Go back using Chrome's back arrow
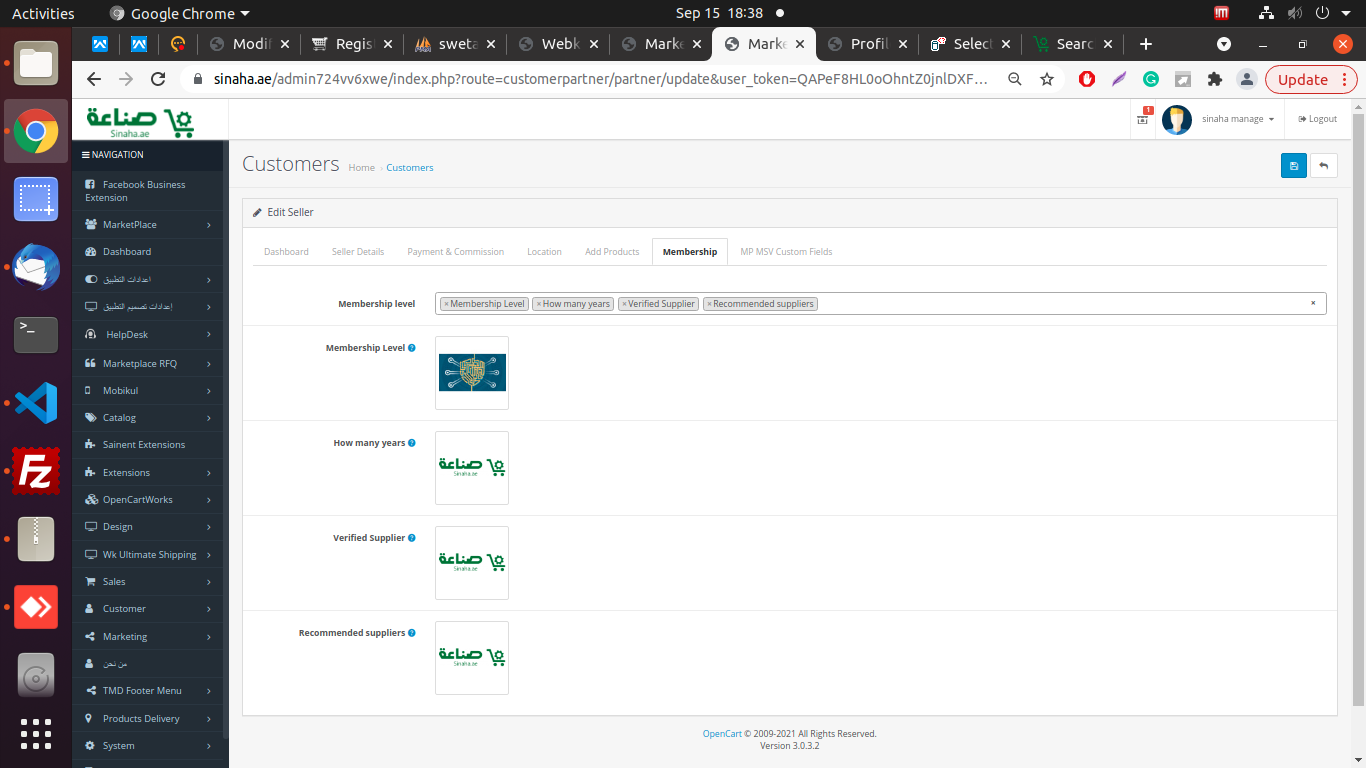This screenshot has height=768, width=1366. [94, 79]
